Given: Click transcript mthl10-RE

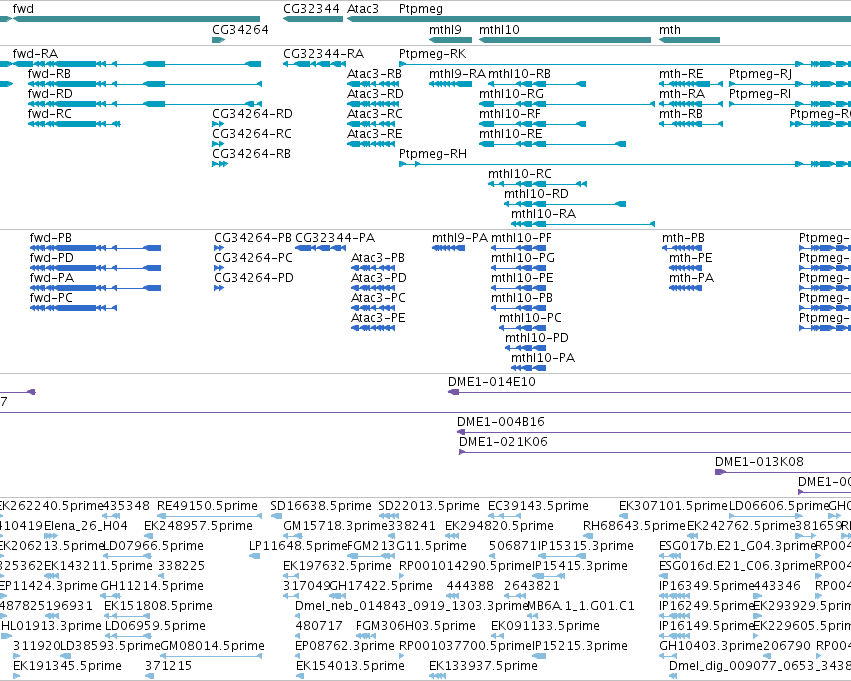Looking at the screenshot, I should tap(552, 144).
